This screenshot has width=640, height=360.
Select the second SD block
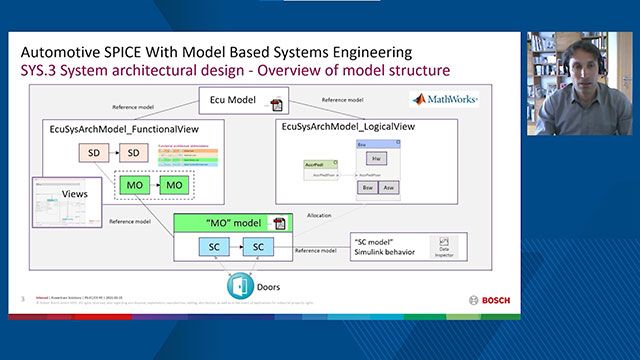[x=133, y=153]
